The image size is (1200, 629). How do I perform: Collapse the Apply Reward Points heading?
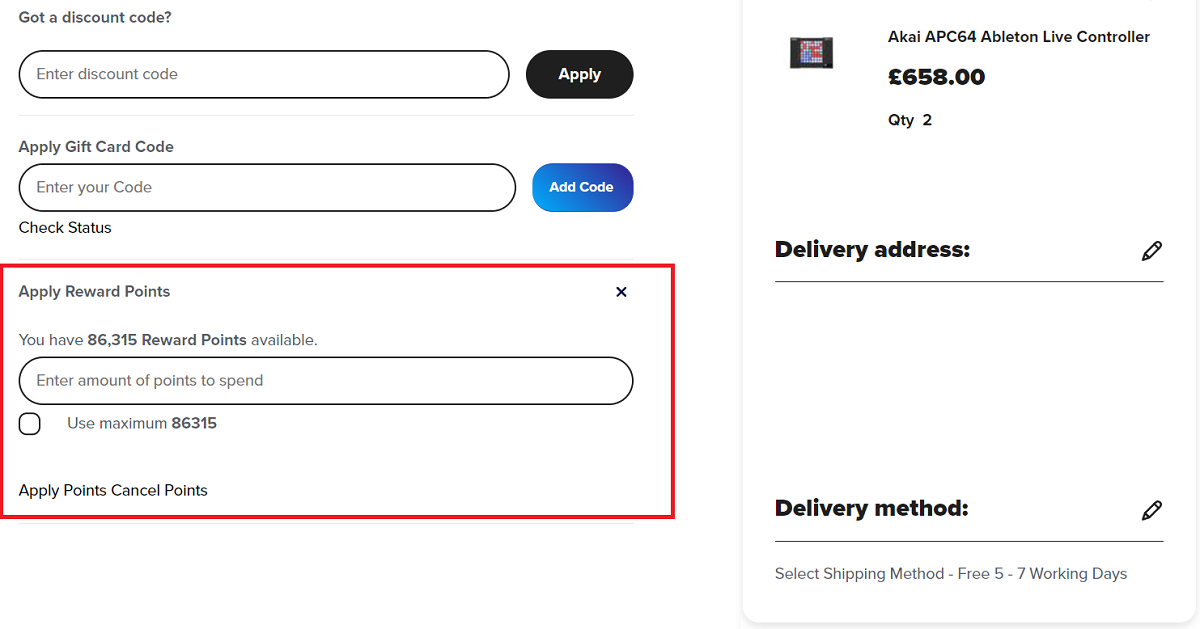click(x=95, y=292)
